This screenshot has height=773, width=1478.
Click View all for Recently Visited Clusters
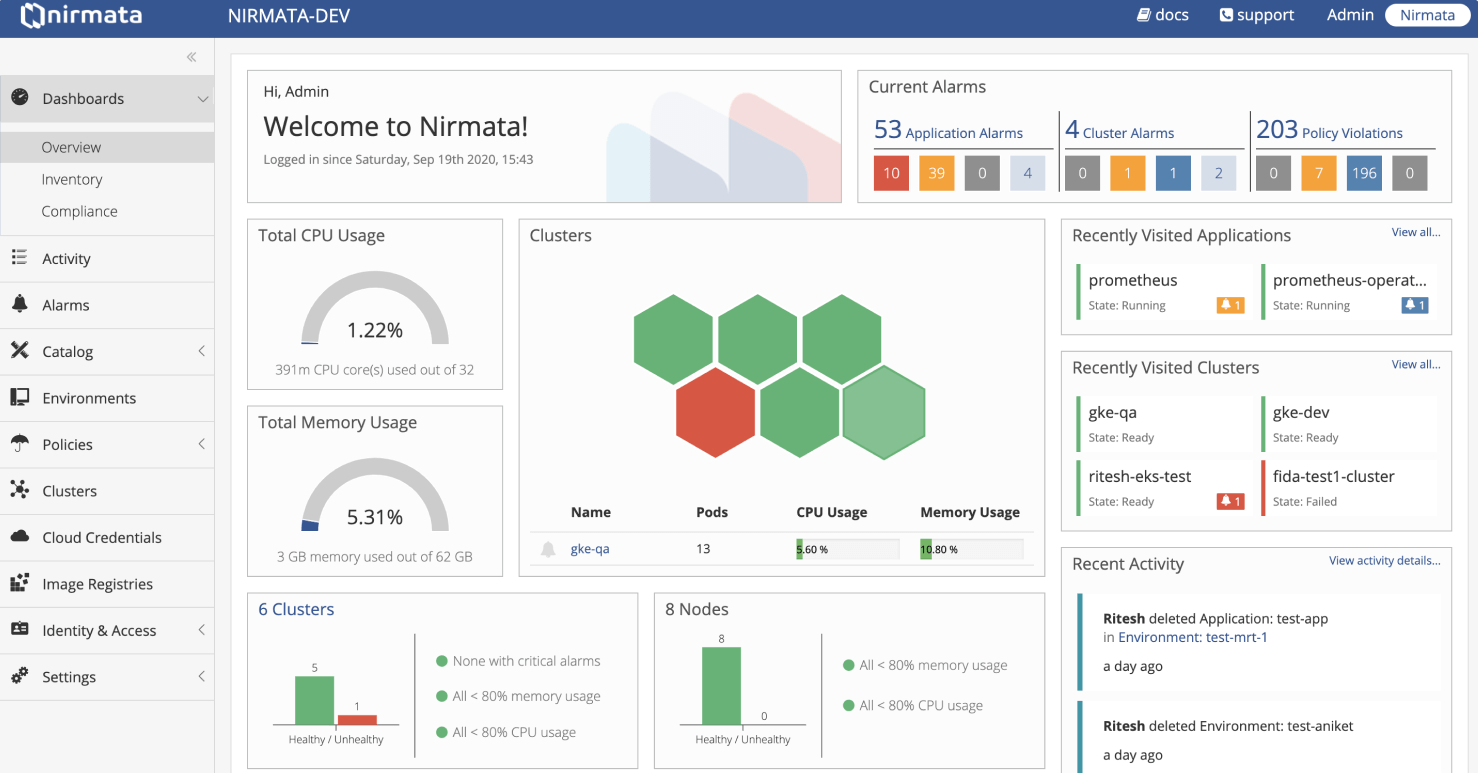1416,364
